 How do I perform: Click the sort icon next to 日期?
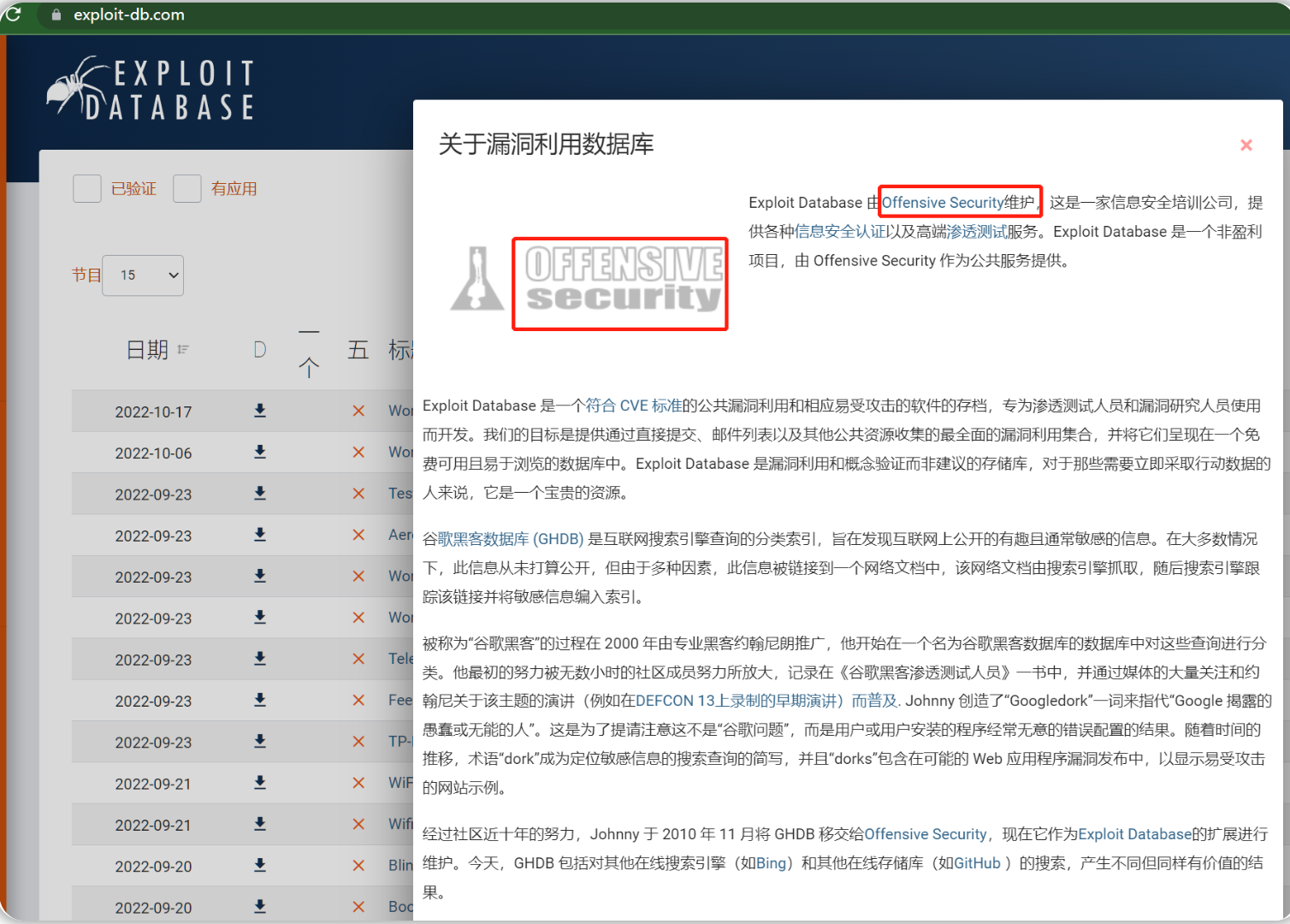183,349
